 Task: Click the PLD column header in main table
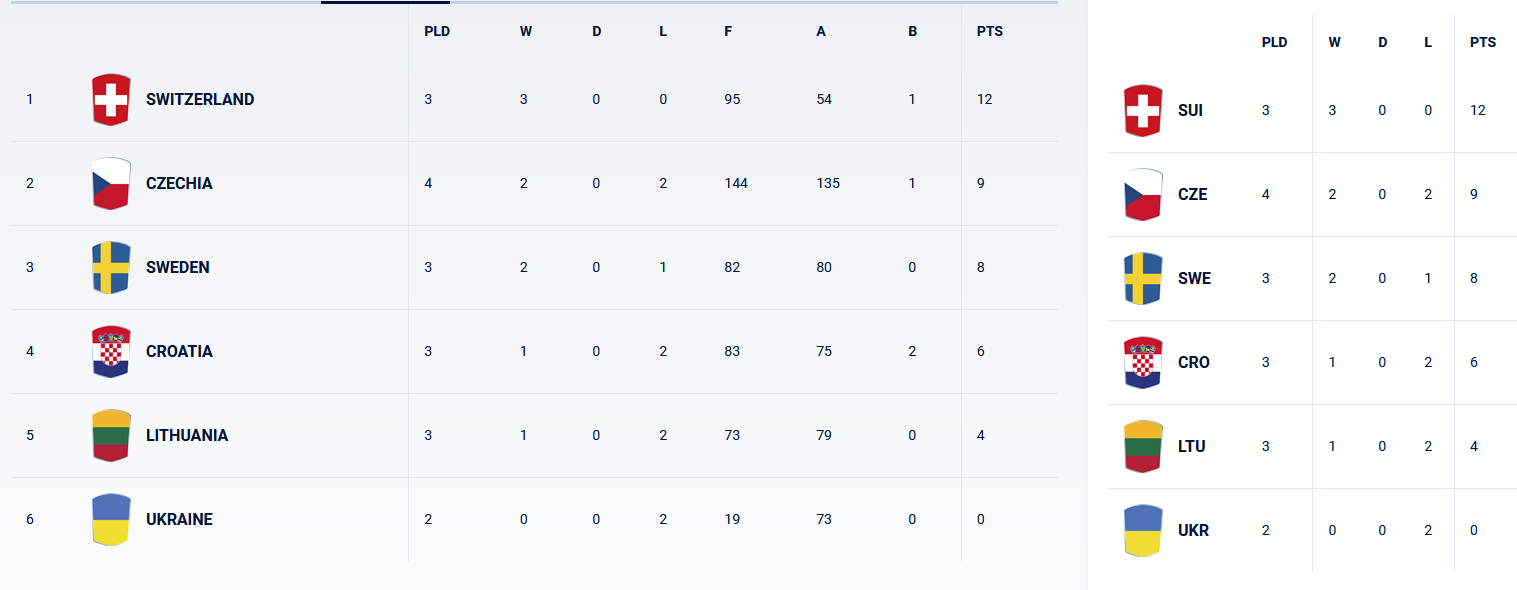coord(437,32)
